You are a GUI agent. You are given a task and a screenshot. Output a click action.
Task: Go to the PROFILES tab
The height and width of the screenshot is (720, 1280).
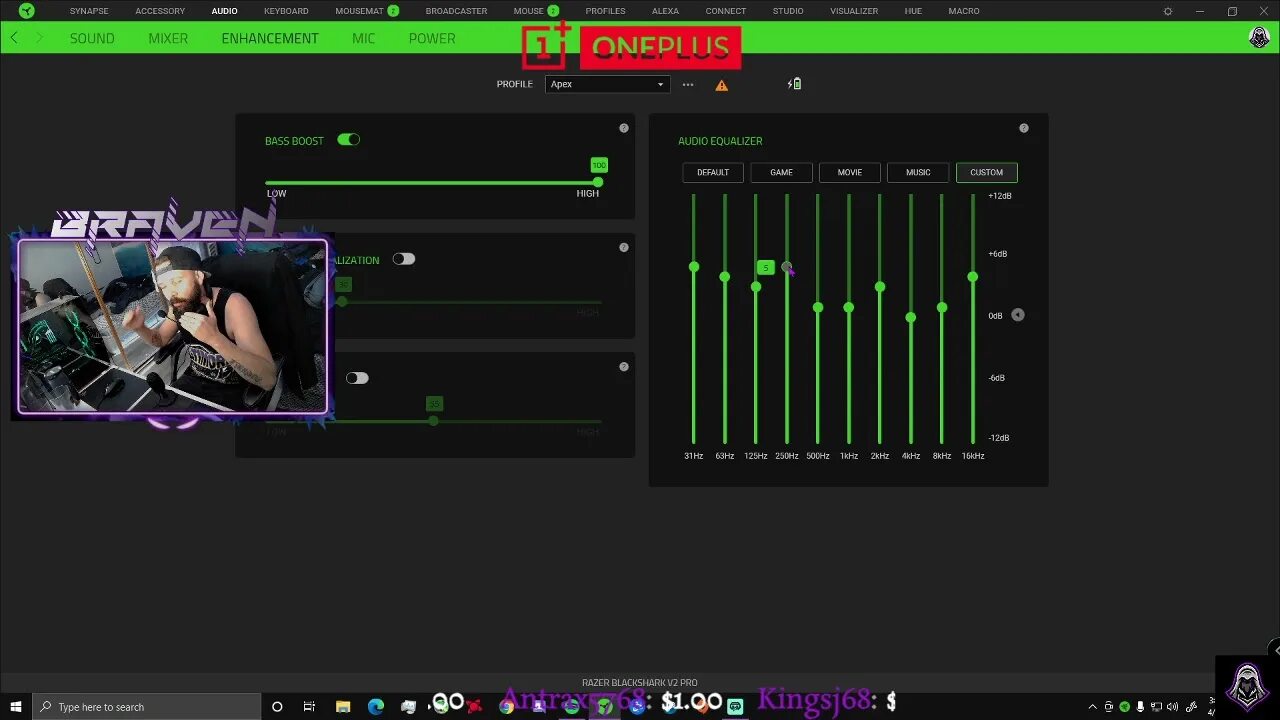(x=605, y=11)
